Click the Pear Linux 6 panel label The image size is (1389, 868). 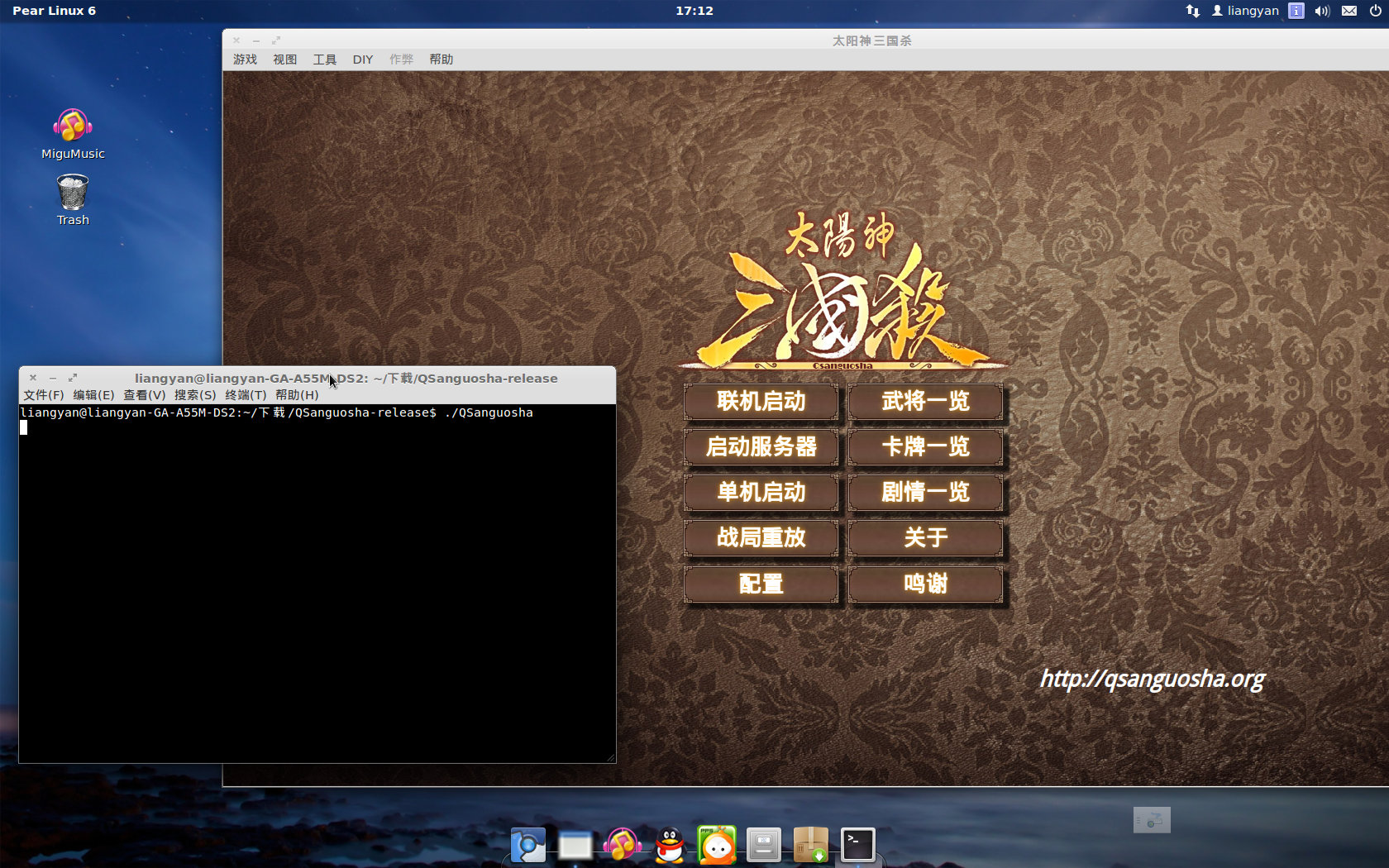[x=54, y=11]
